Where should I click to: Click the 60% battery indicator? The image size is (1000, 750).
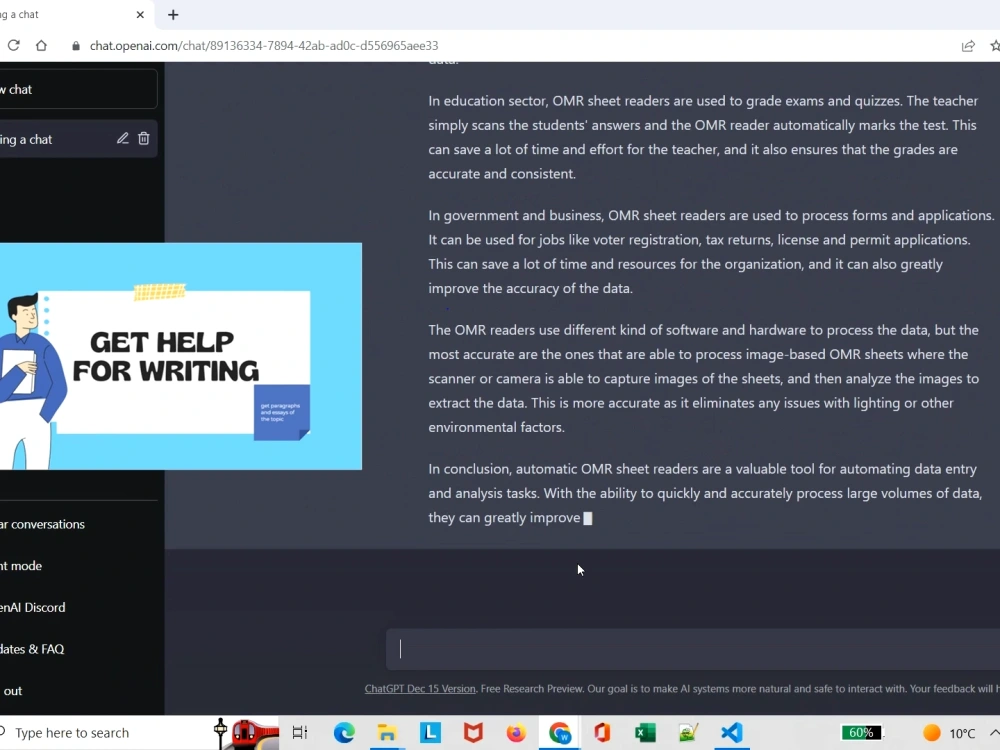coord(862,733)
